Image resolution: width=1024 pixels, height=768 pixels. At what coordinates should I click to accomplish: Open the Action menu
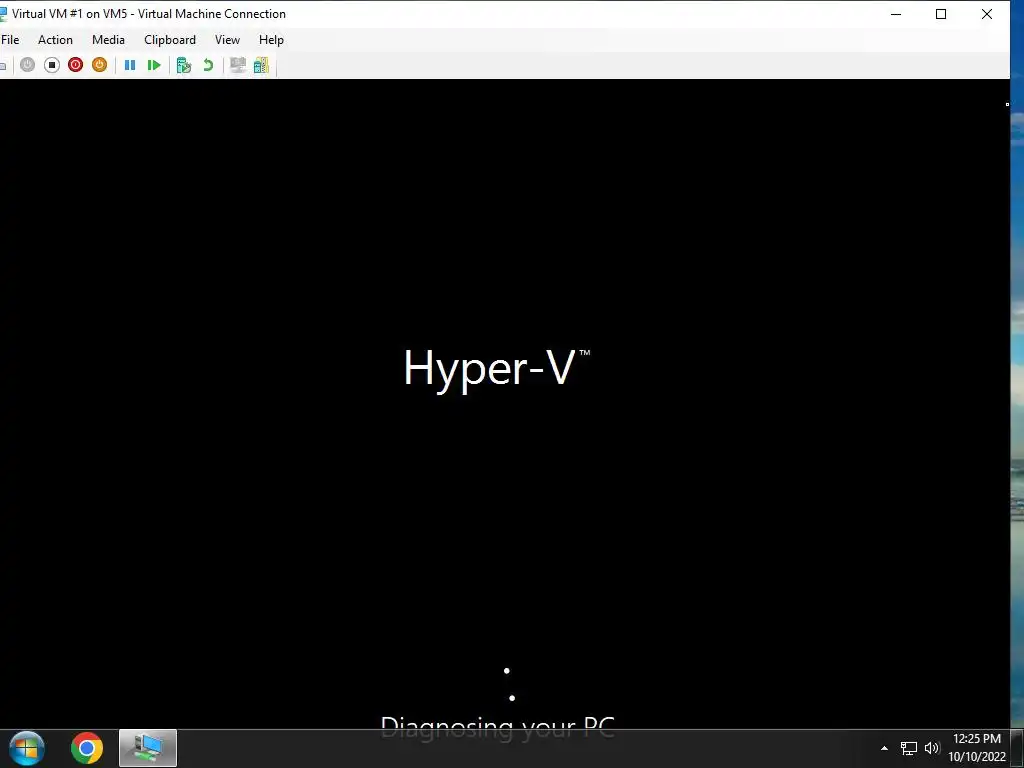(x=56, y=40)
